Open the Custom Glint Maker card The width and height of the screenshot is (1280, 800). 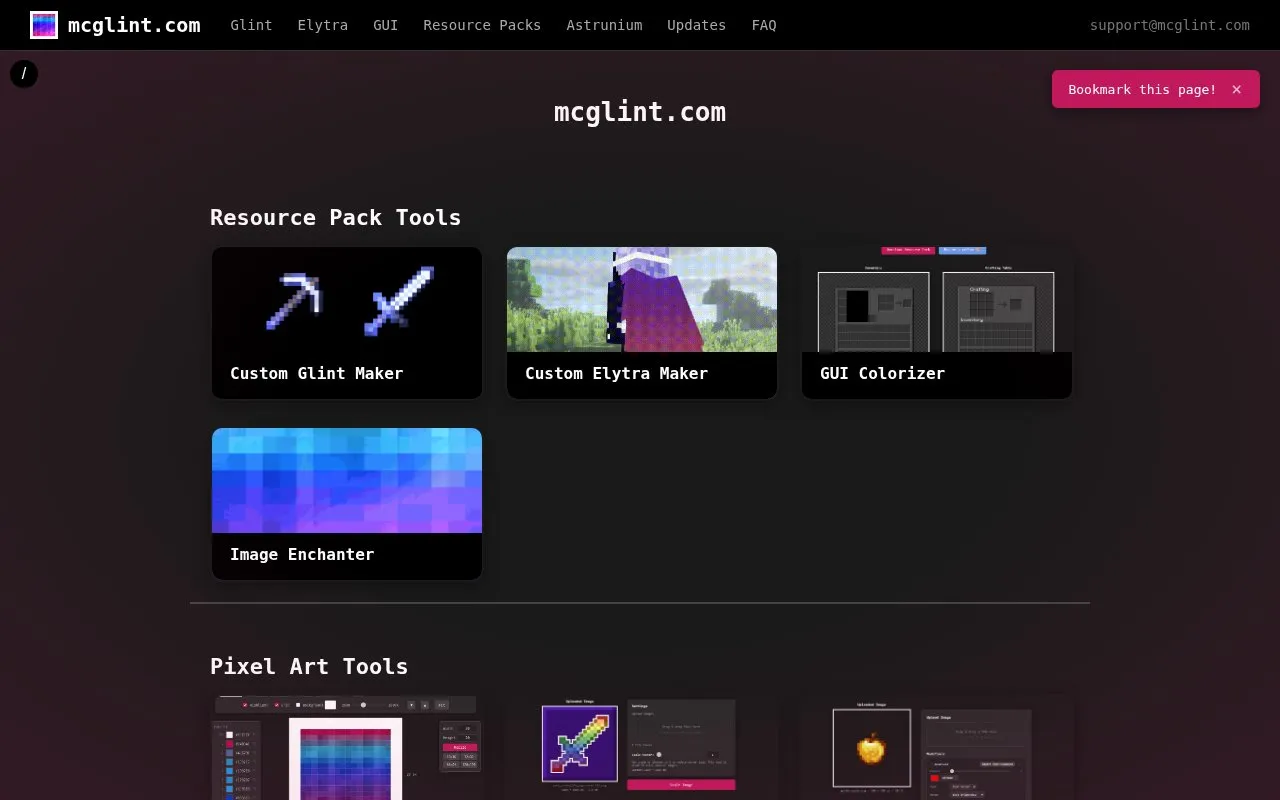tap(347, 323)
